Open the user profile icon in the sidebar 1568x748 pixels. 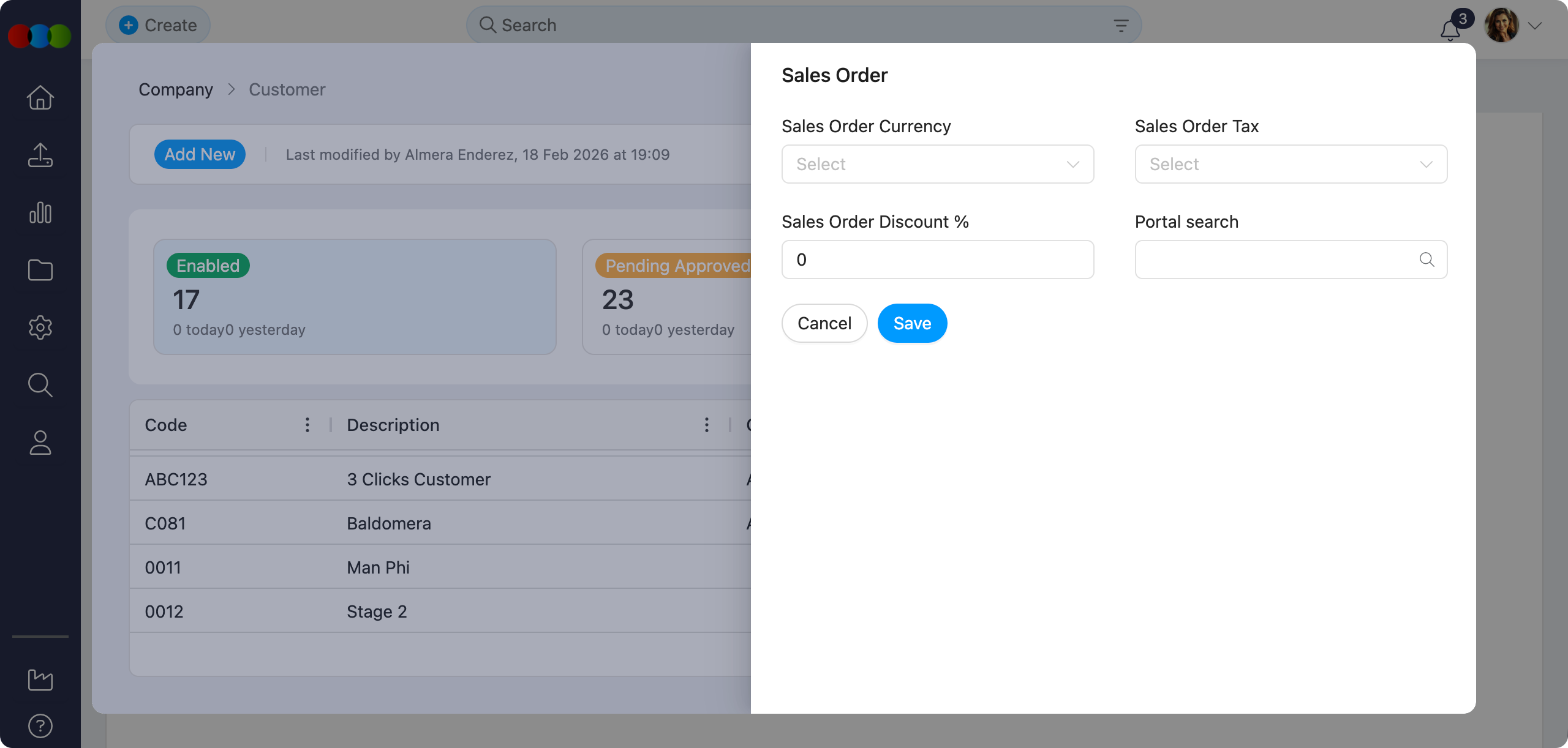click(x=39, y=443)
